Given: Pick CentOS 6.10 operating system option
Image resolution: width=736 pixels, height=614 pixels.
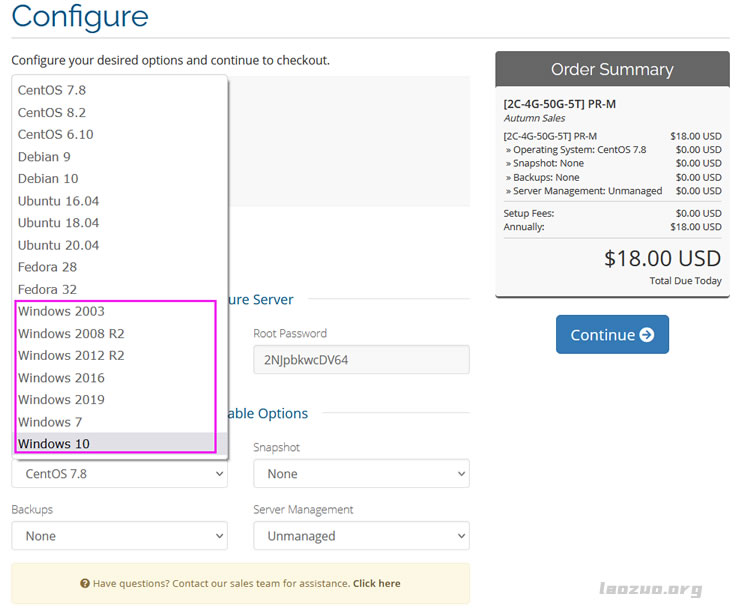Looking at the screenshot, I should click(56, 134).
